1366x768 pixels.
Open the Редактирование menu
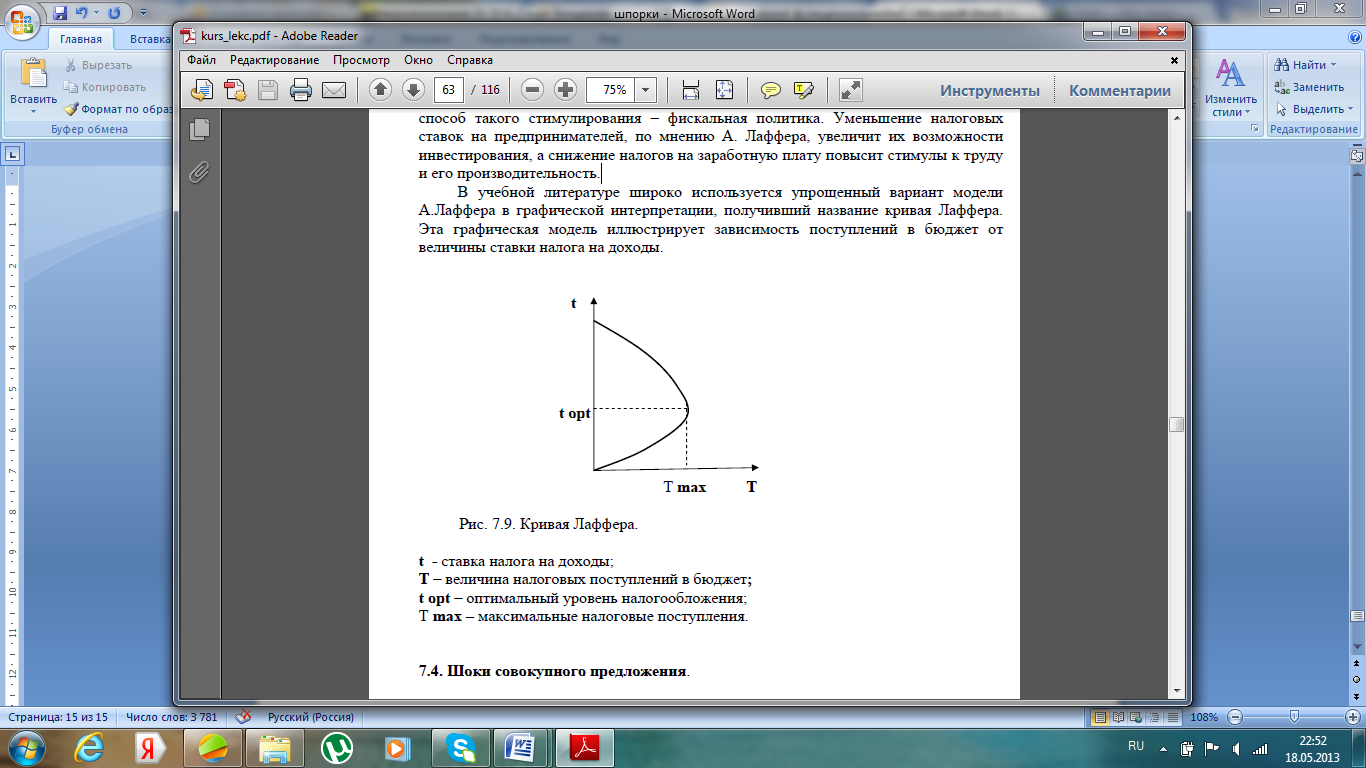(x=275, y=60)
